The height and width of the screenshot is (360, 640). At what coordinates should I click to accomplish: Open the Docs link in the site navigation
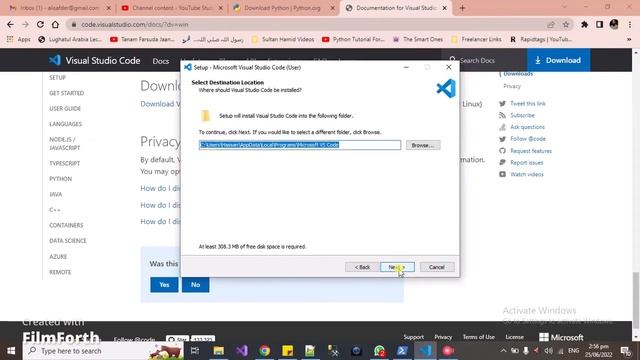(x=160, y=61)
